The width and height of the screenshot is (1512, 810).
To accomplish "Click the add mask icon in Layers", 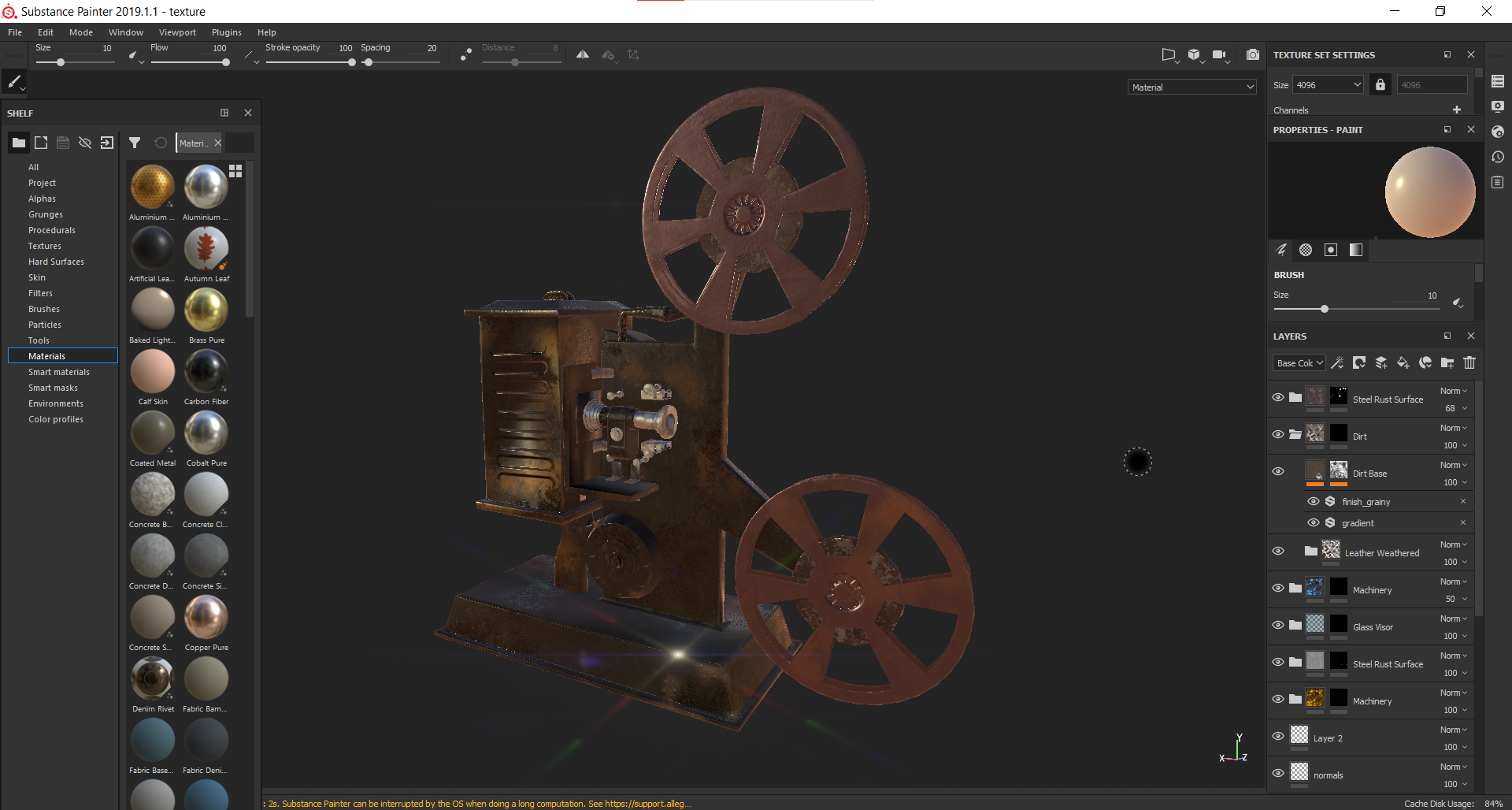I will click(1359, 362).
